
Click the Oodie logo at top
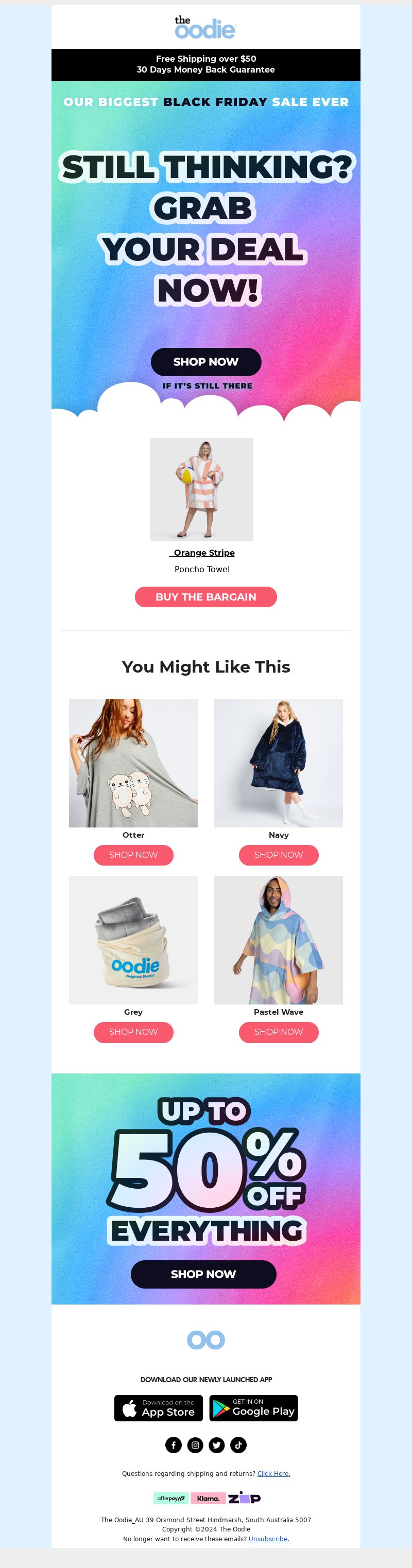pyautogui.click(x=205, y=28)
